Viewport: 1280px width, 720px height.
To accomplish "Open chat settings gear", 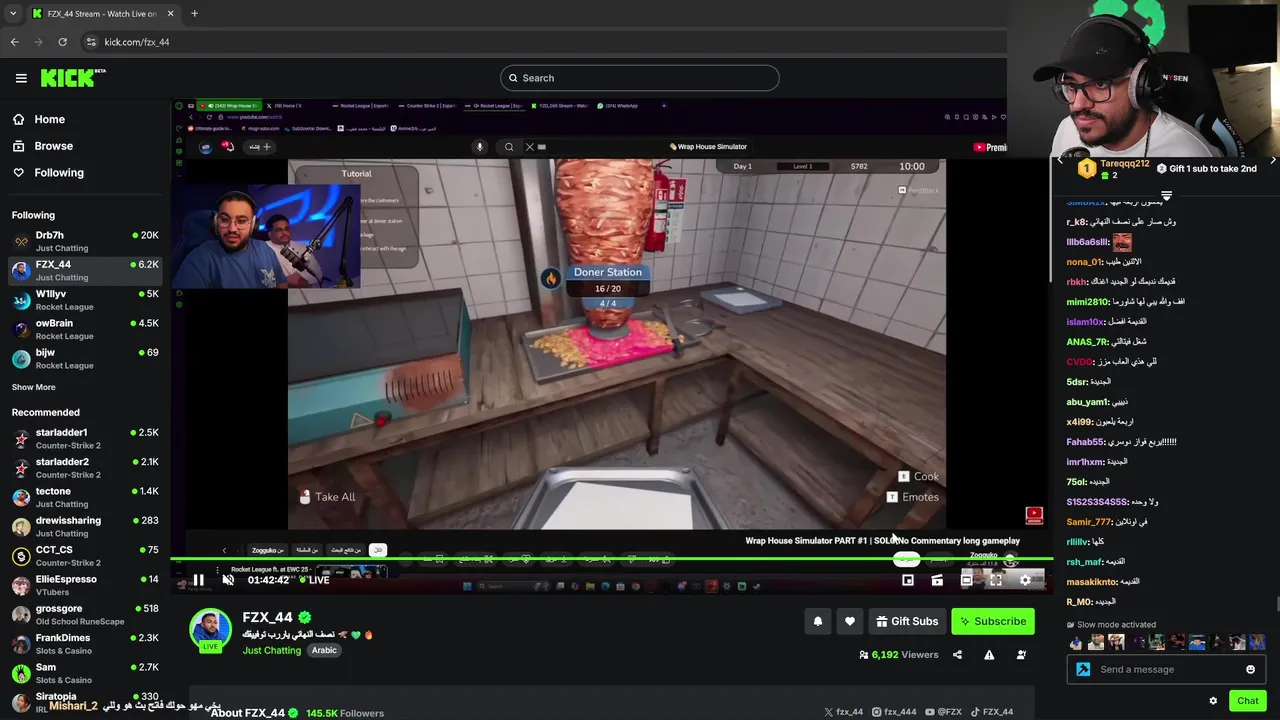I will click(1213, 701).
